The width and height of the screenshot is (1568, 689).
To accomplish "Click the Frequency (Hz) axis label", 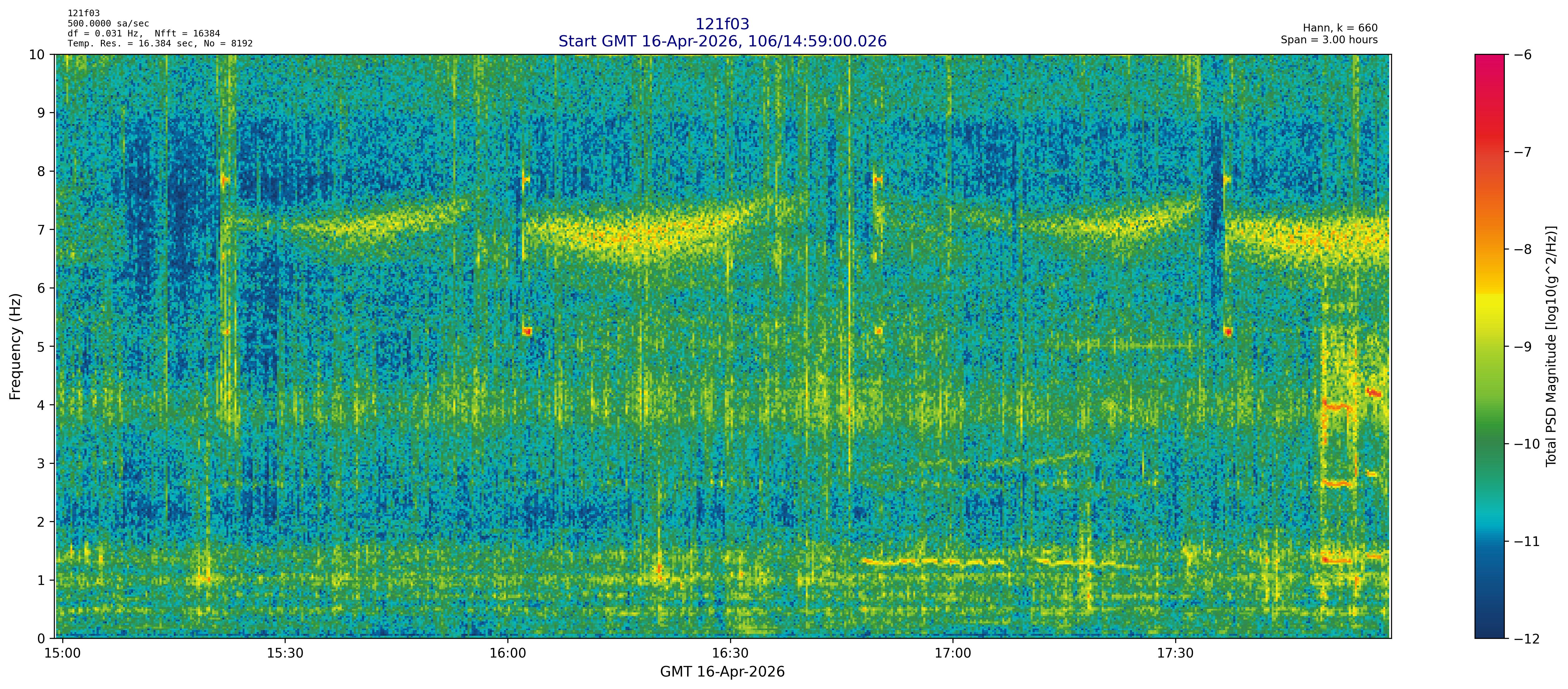I will (15, 346).
